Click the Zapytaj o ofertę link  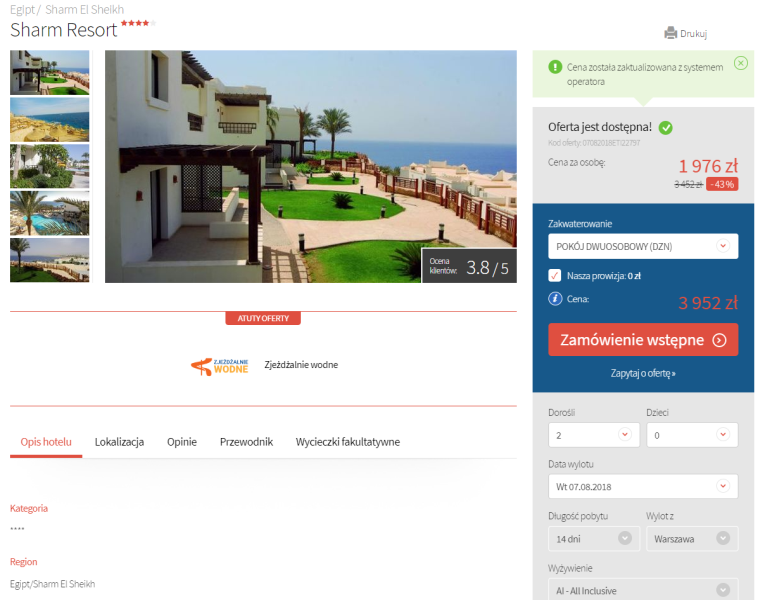643,373
